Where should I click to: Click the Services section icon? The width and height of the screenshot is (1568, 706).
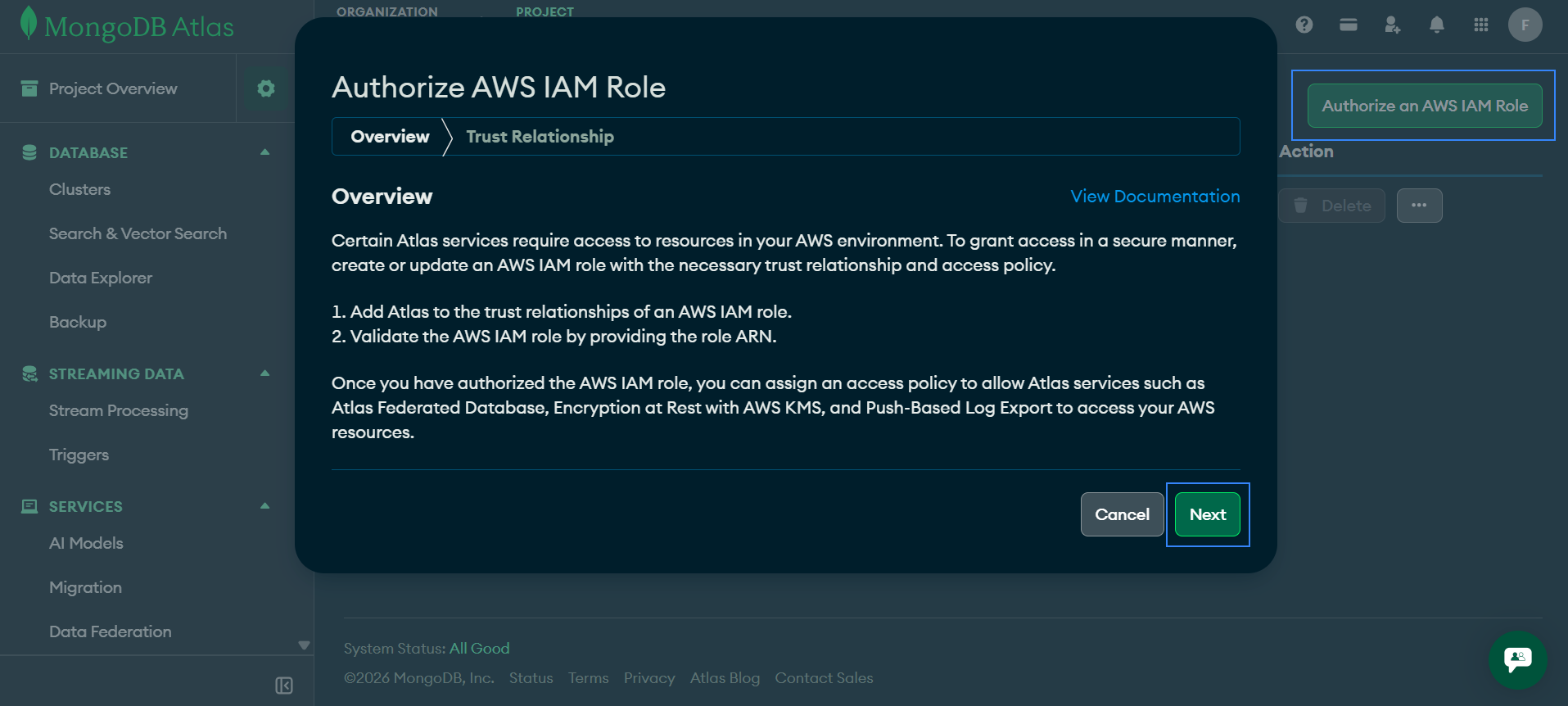click(29, 506)
